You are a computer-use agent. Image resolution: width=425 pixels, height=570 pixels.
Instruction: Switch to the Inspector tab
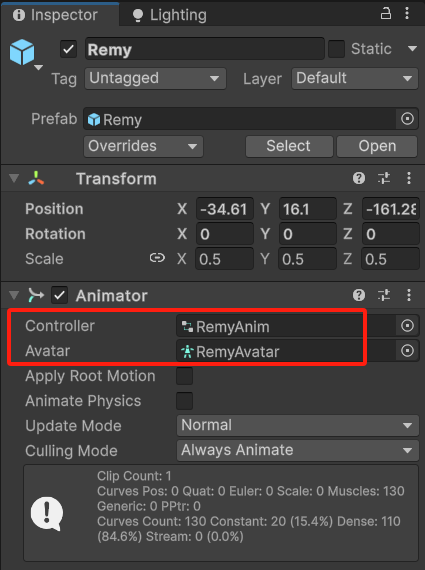click(60, 15)
